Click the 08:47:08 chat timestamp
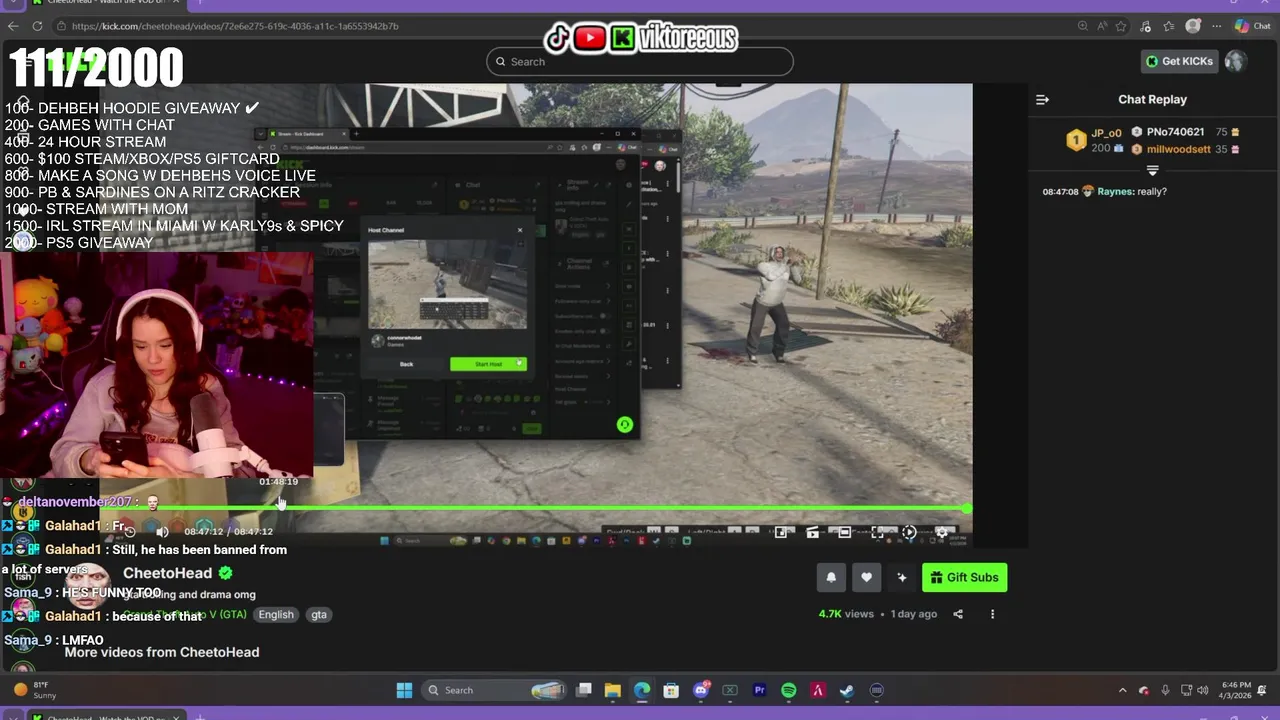Image resolution: width=1280 pixels, height=720 pixels. [x=1059, y=191]
